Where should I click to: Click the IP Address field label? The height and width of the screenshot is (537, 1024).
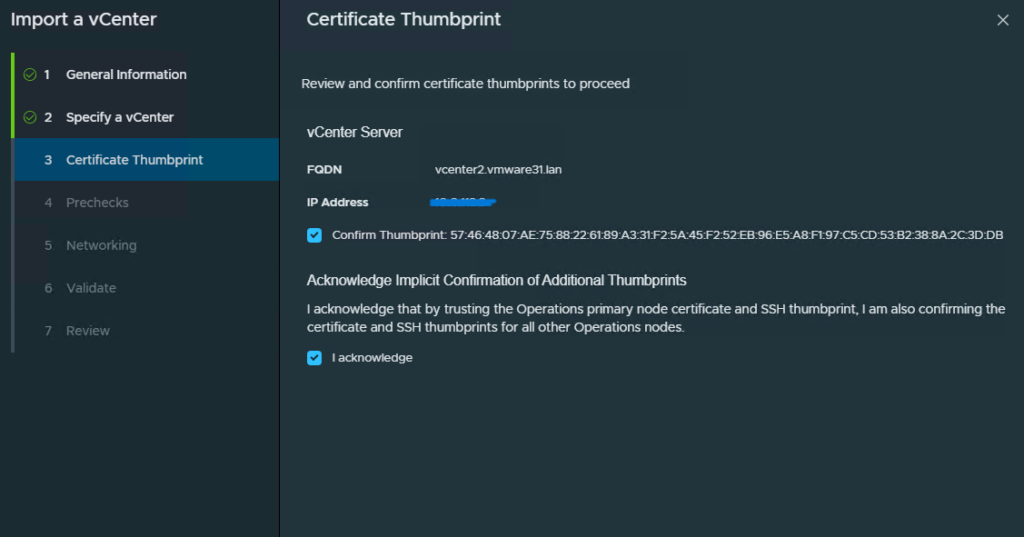click(337, 202)
